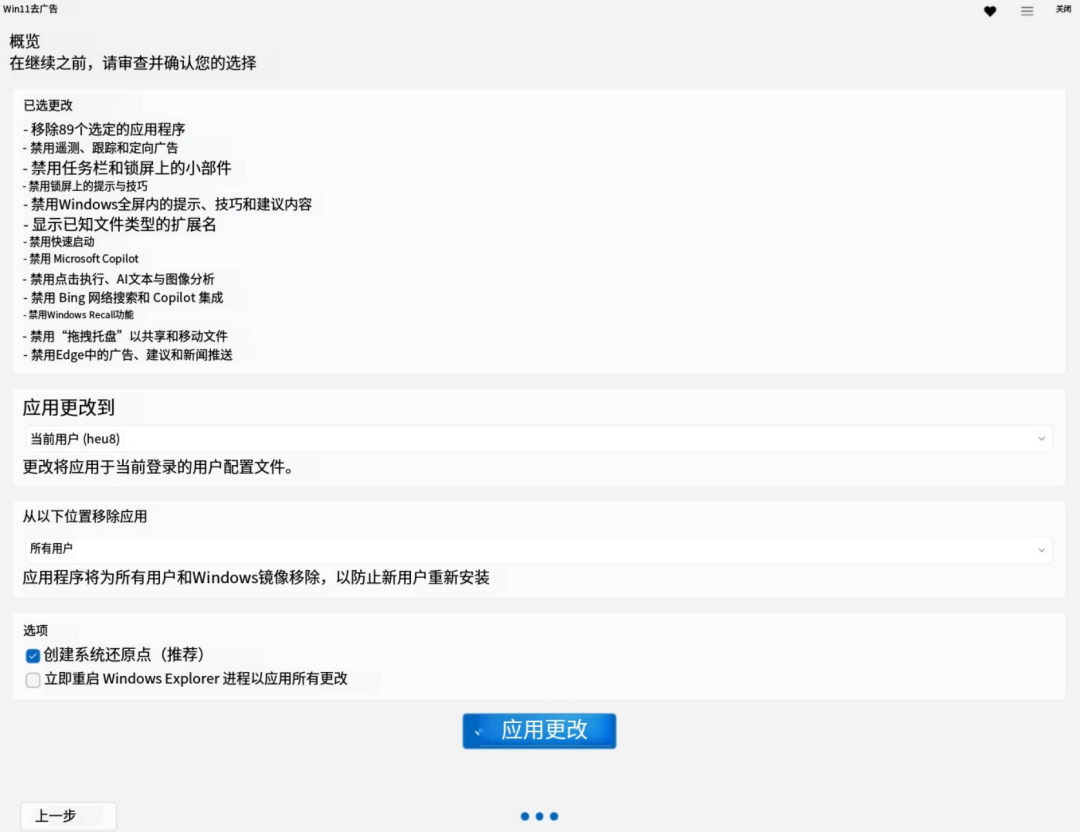
Task: Open the hamburger menu icon
Action: click(1026, 11)
